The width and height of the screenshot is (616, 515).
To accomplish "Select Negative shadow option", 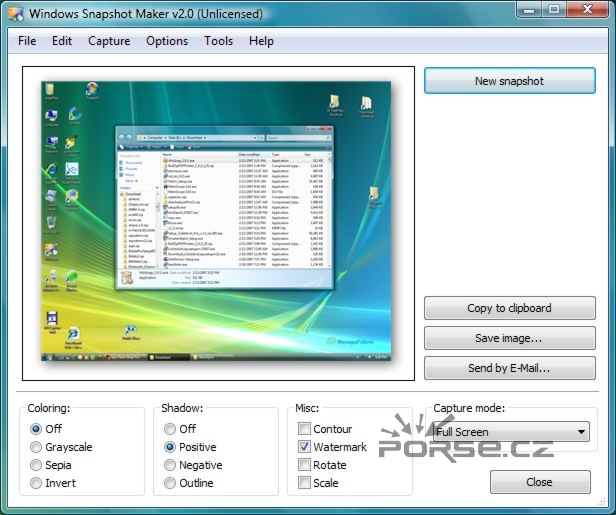I will pos(171,465).
